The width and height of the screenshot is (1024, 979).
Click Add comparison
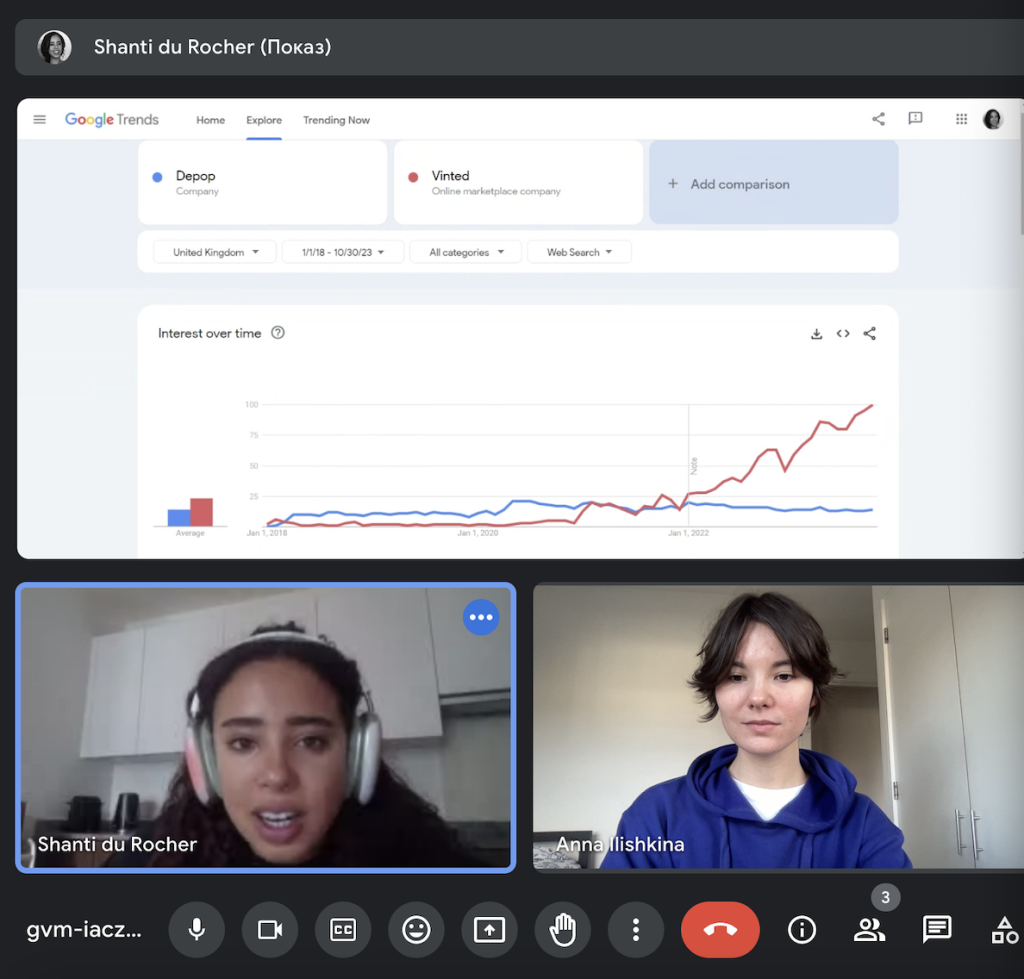tap(774, 183)
